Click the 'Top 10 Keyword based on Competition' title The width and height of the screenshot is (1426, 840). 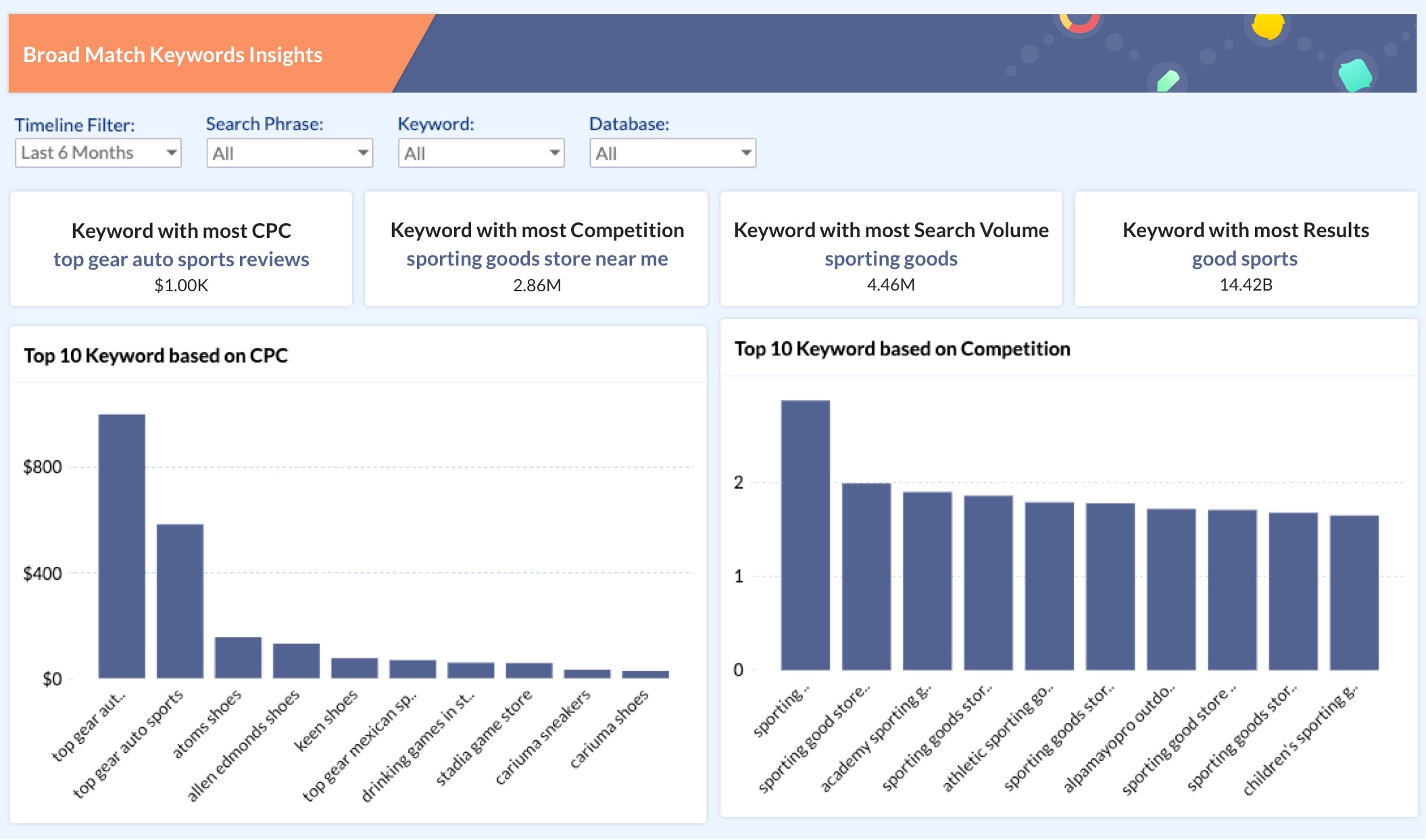coord(902,349)
